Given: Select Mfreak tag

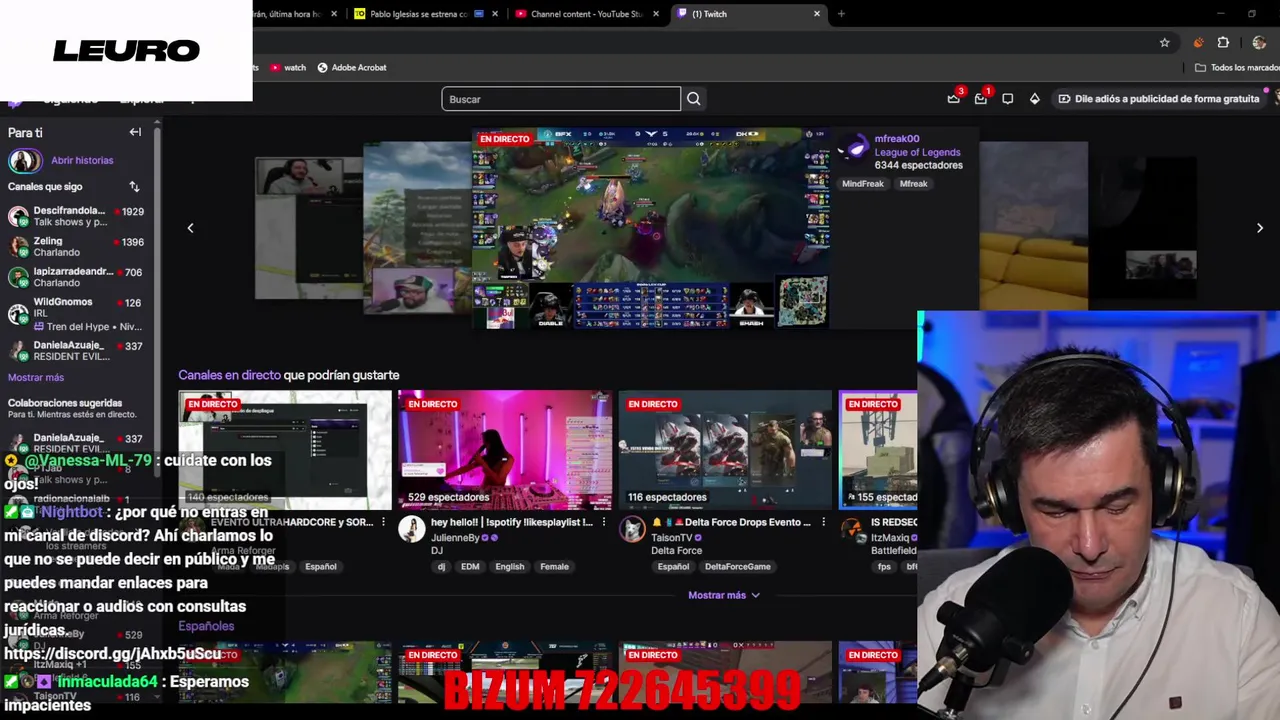Looking at the screenshot, I should point(913,184).
